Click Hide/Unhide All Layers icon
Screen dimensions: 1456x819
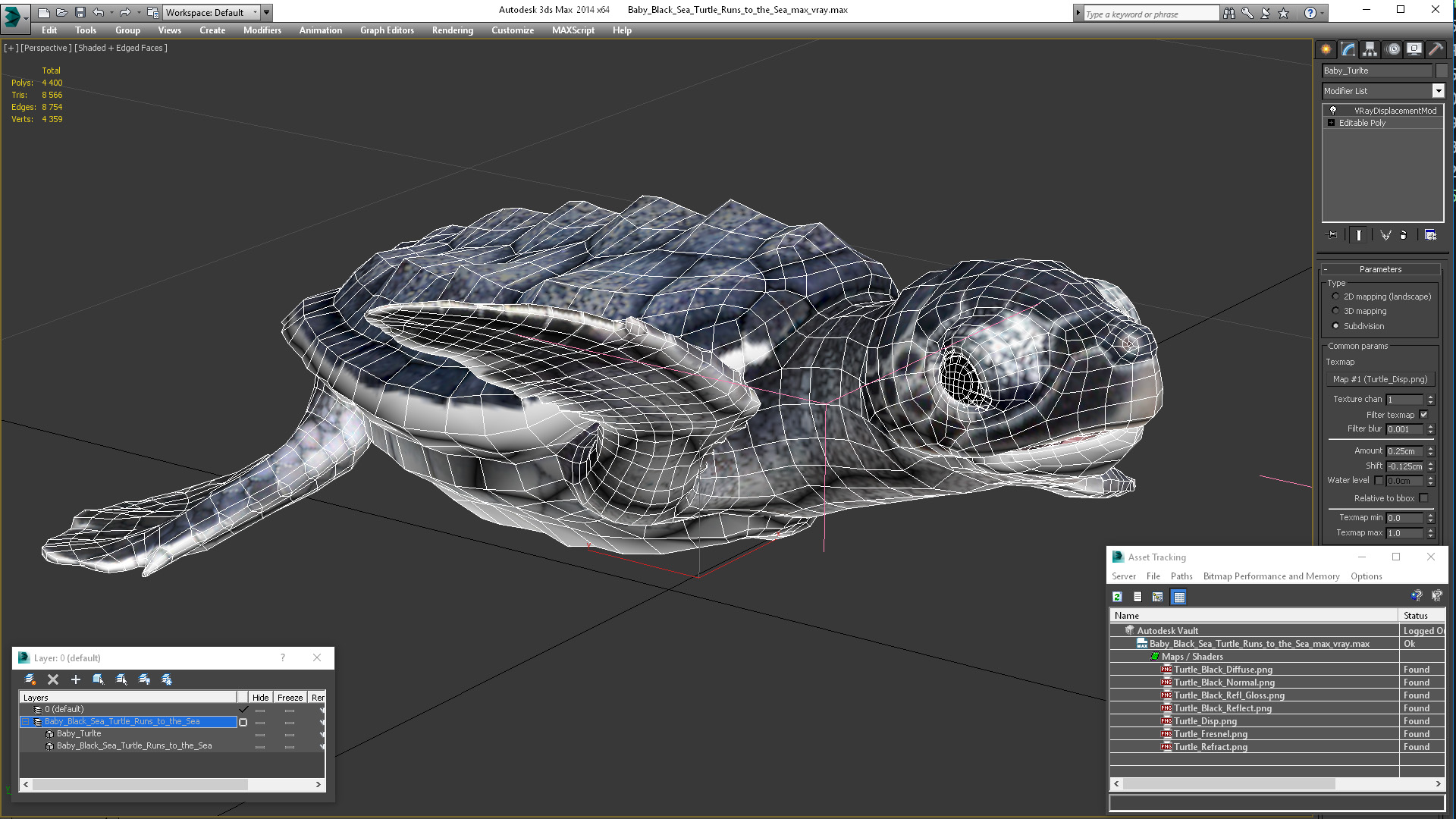point(144,679)
